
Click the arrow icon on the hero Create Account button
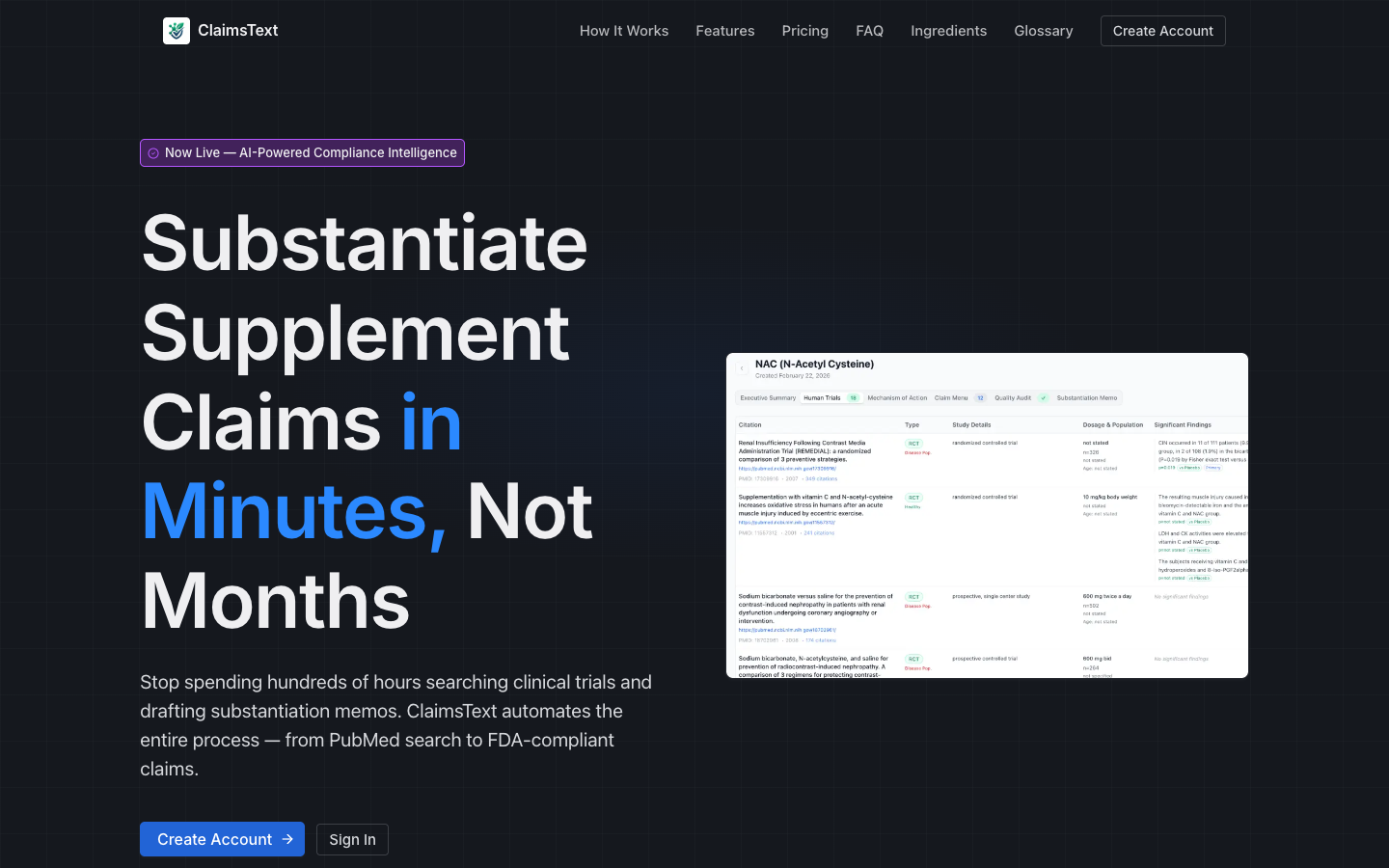(287, 839)
